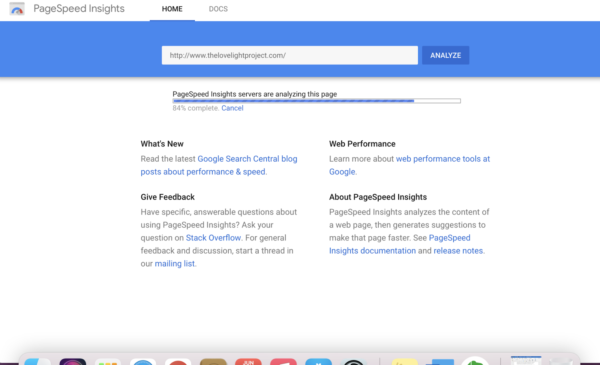This screenshot has height=365, width=600.
Task: Click the analysis progress bar
Action: coord(316,101)
